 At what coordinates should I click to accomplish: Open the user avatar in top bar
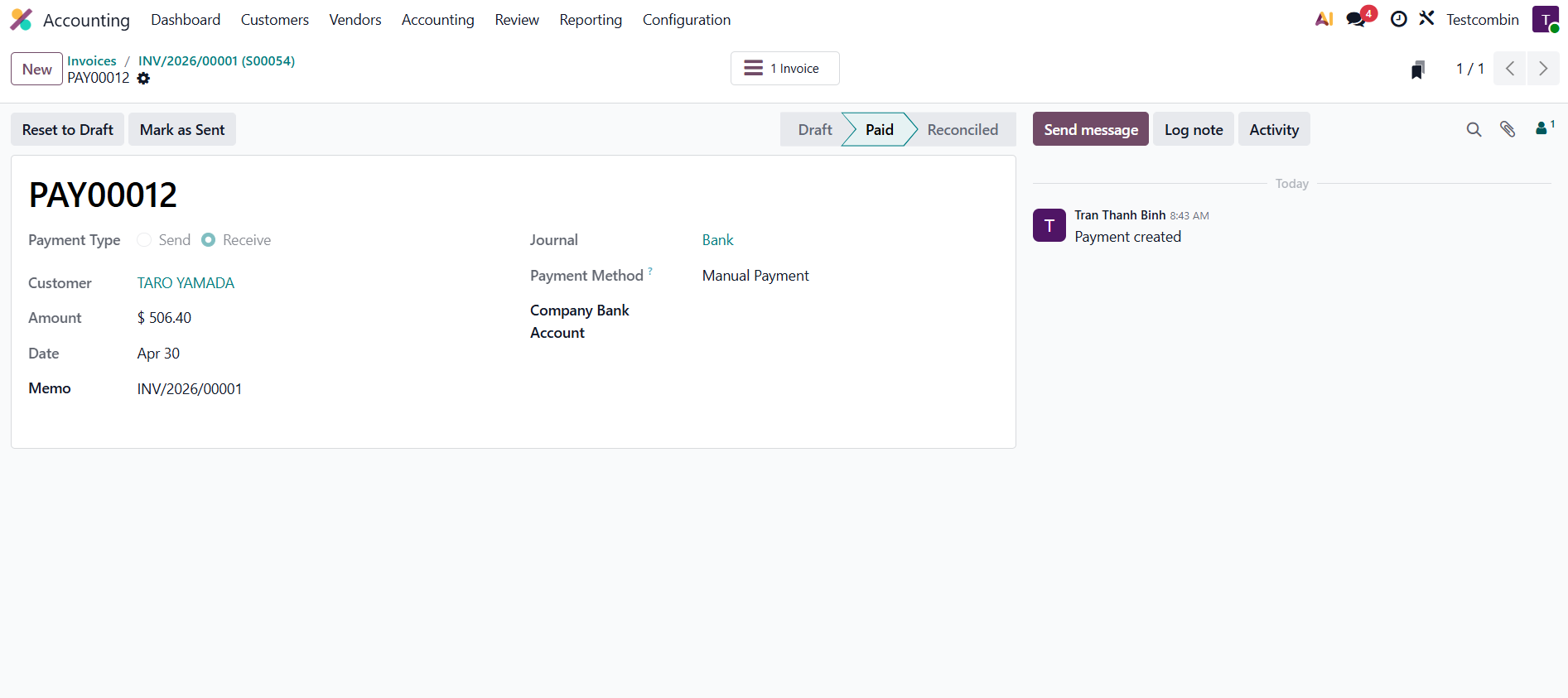pyautogui.click(x=1545, y=19)
